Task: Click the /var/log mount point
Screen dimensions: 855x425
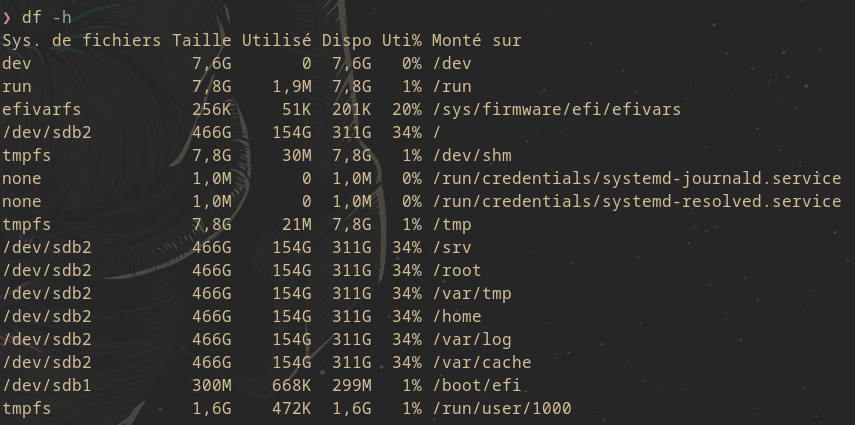Action: [x=472, y=340]
